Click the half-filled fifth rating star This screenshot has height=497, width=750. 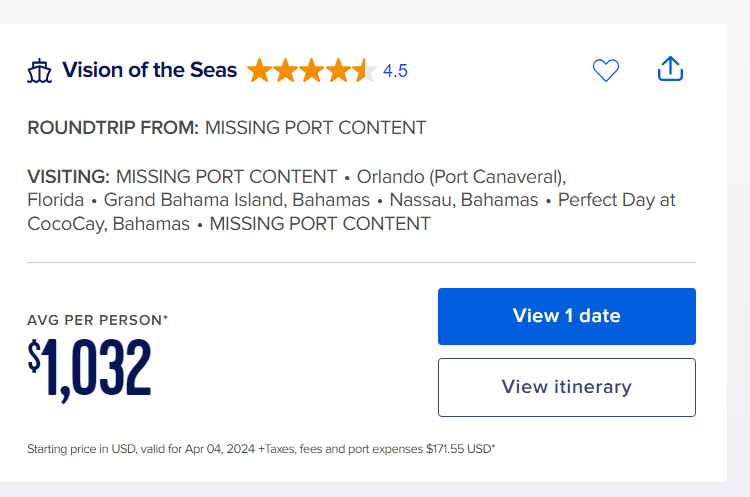pyautogui.click(x=364, y=70)
